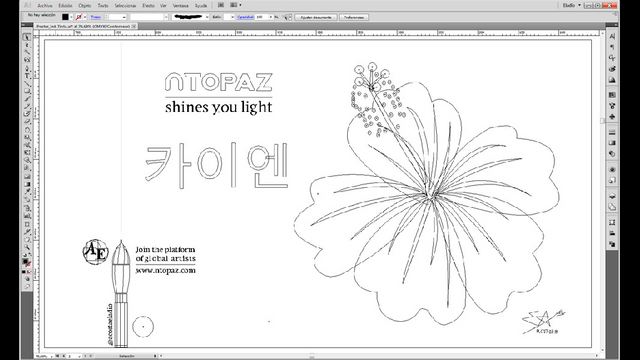Open the Appearance panel icon

612,169
